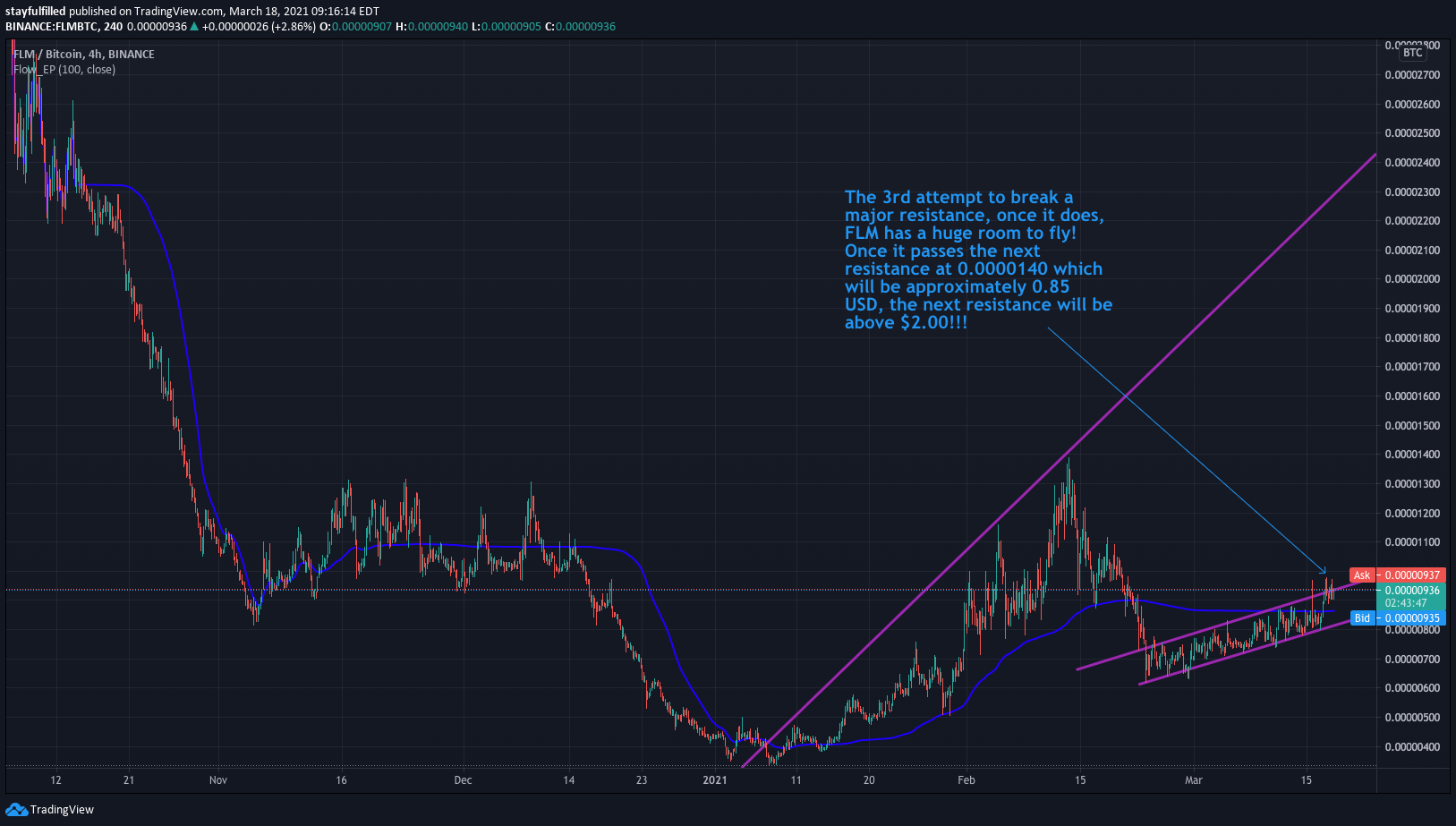
Task: Select the Flow_EP (100, close) indicator label
Action: [64, 70]
